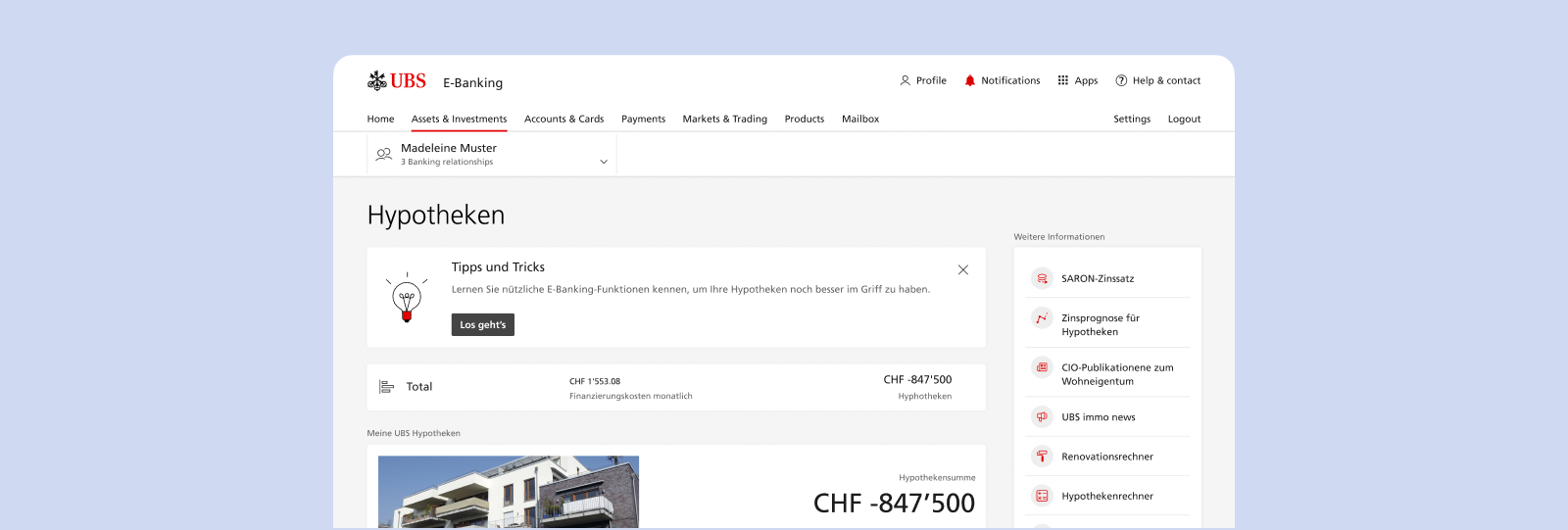Click the Meine UBS Hypotheken label
Viewport: 1568px width, 530px height.
pyautogui.click(x=414, y=433)
